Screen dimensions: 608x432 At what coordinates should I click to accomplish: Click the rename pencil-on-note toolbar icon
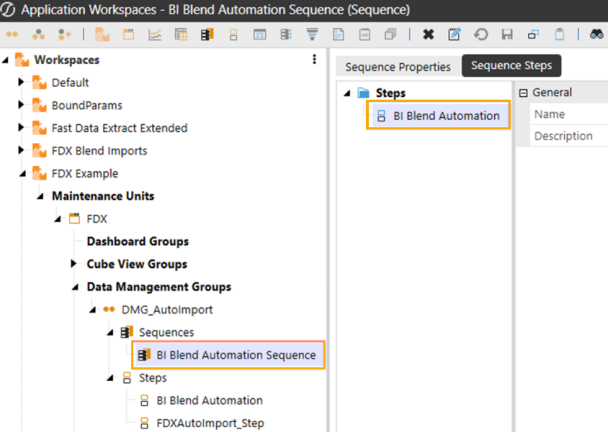(454, 35)
